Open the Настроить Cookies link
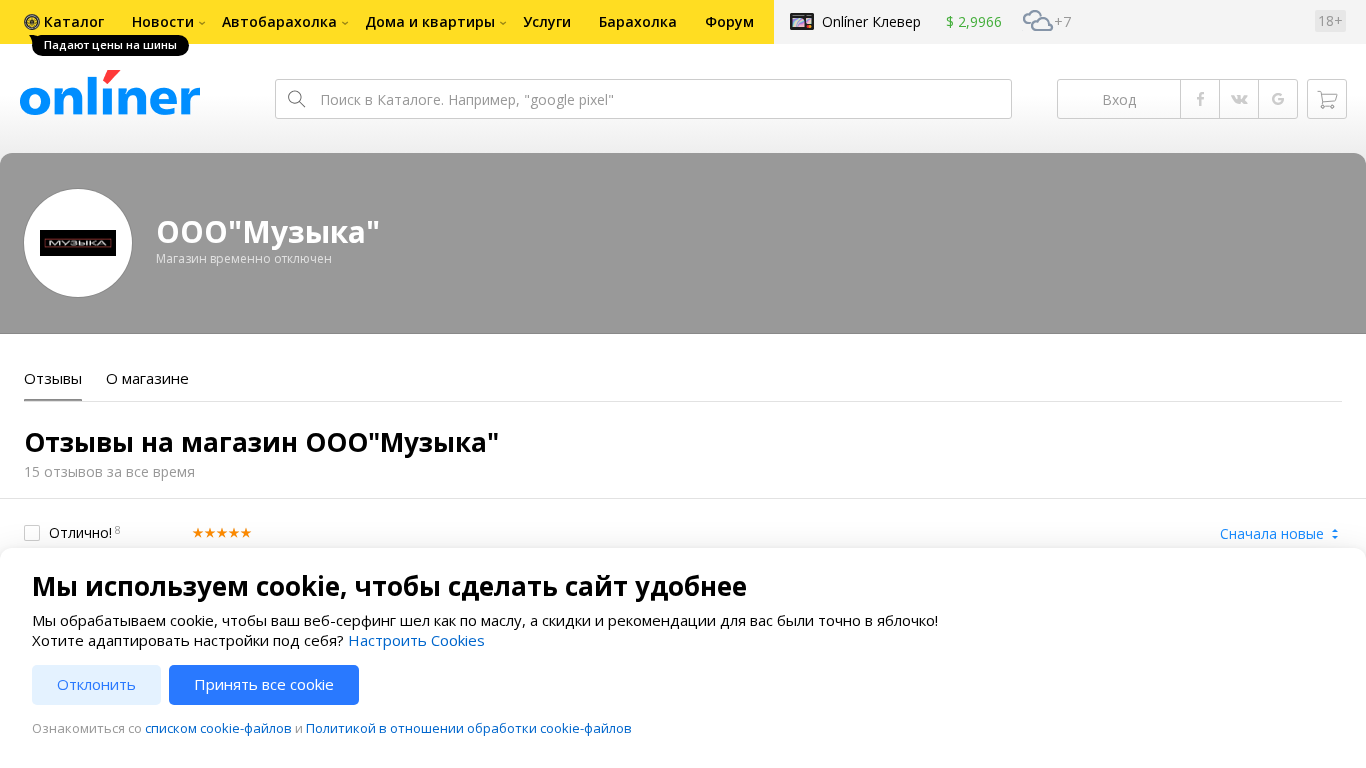The height and width of the screenshot is (768, 1366). pos(416,641)
